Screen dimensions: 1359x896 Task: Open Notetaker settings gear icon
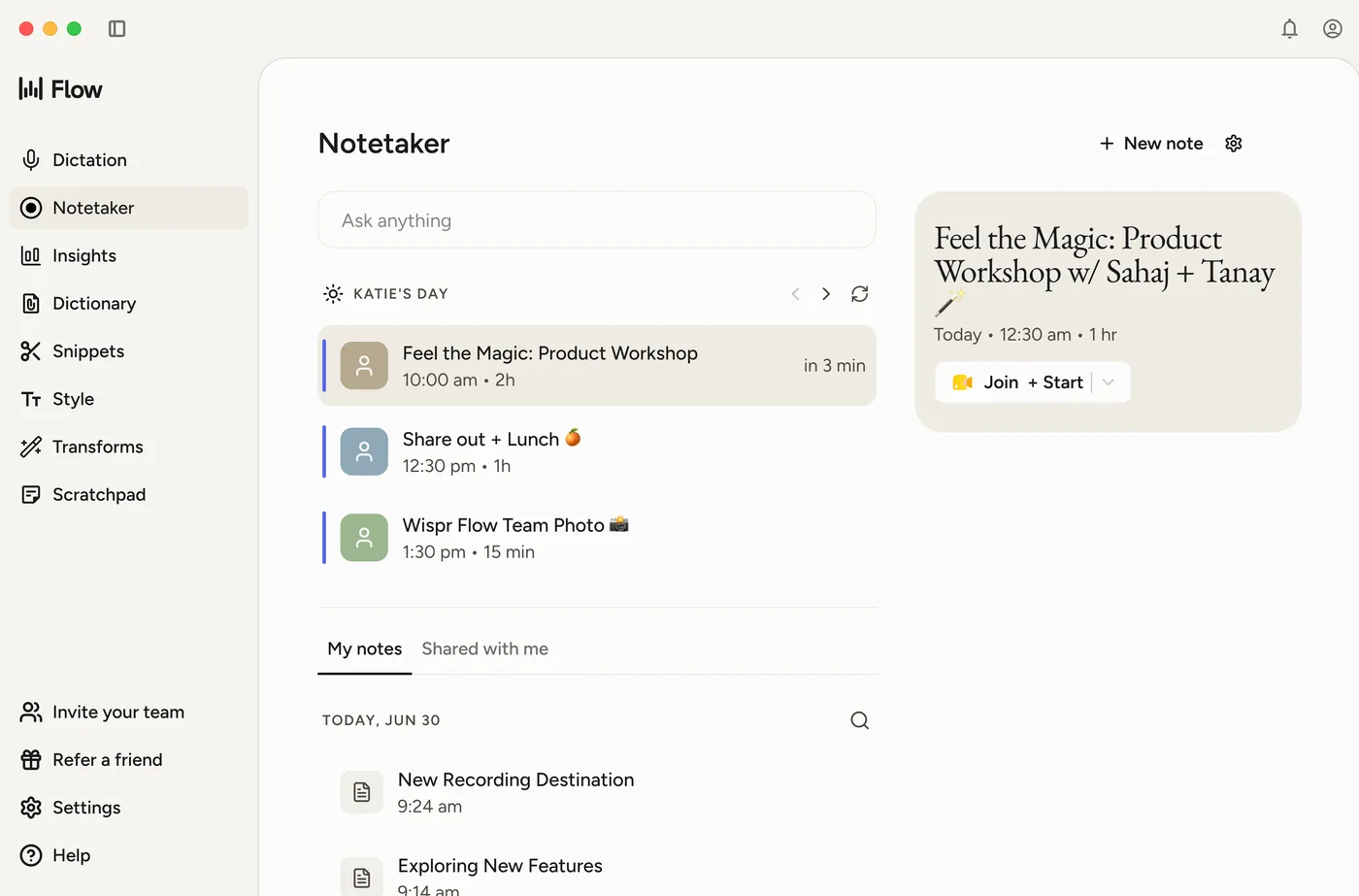tap(1234, 144)
